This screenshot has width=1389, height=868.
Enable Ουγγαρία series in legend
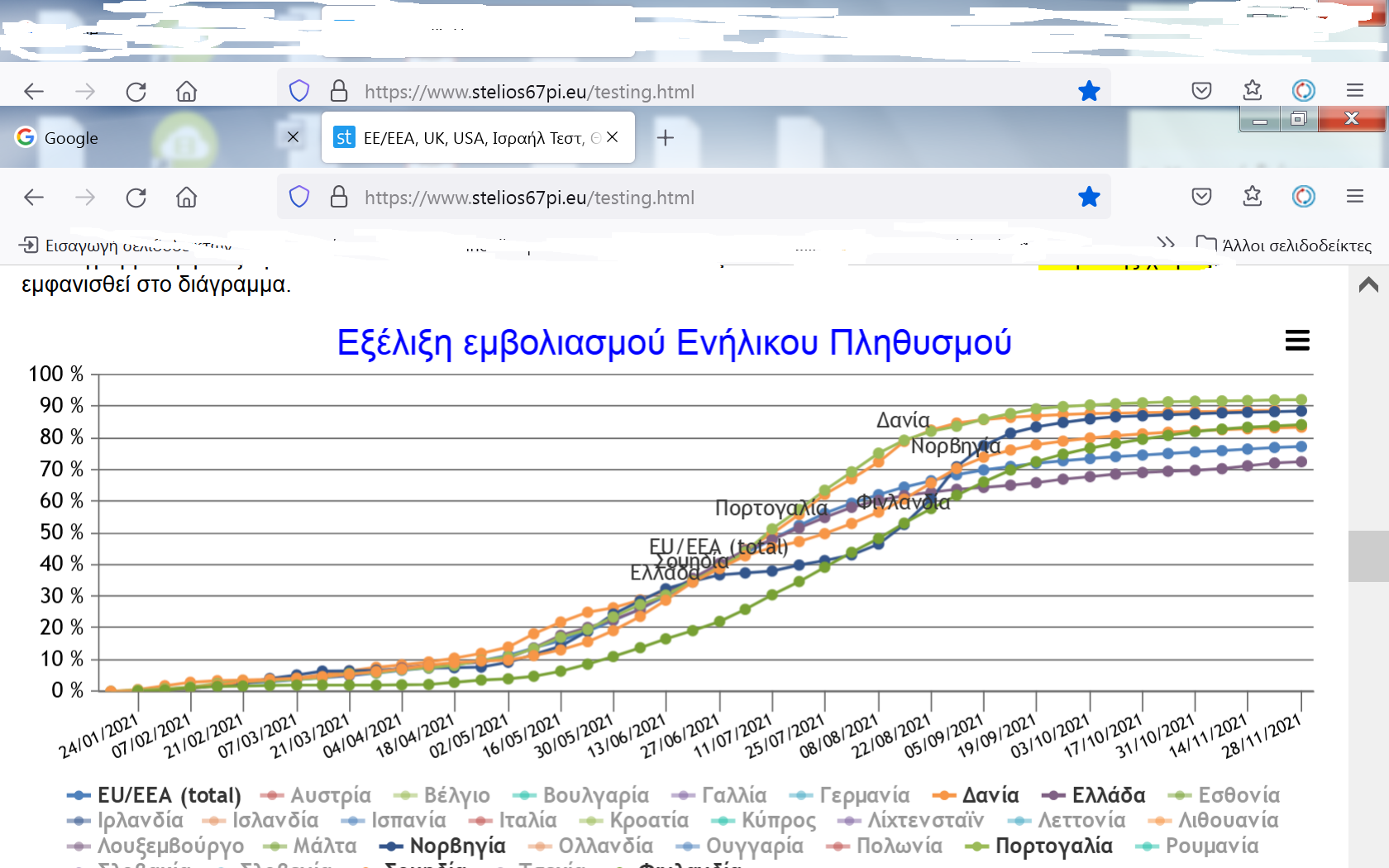coord(739,846)
